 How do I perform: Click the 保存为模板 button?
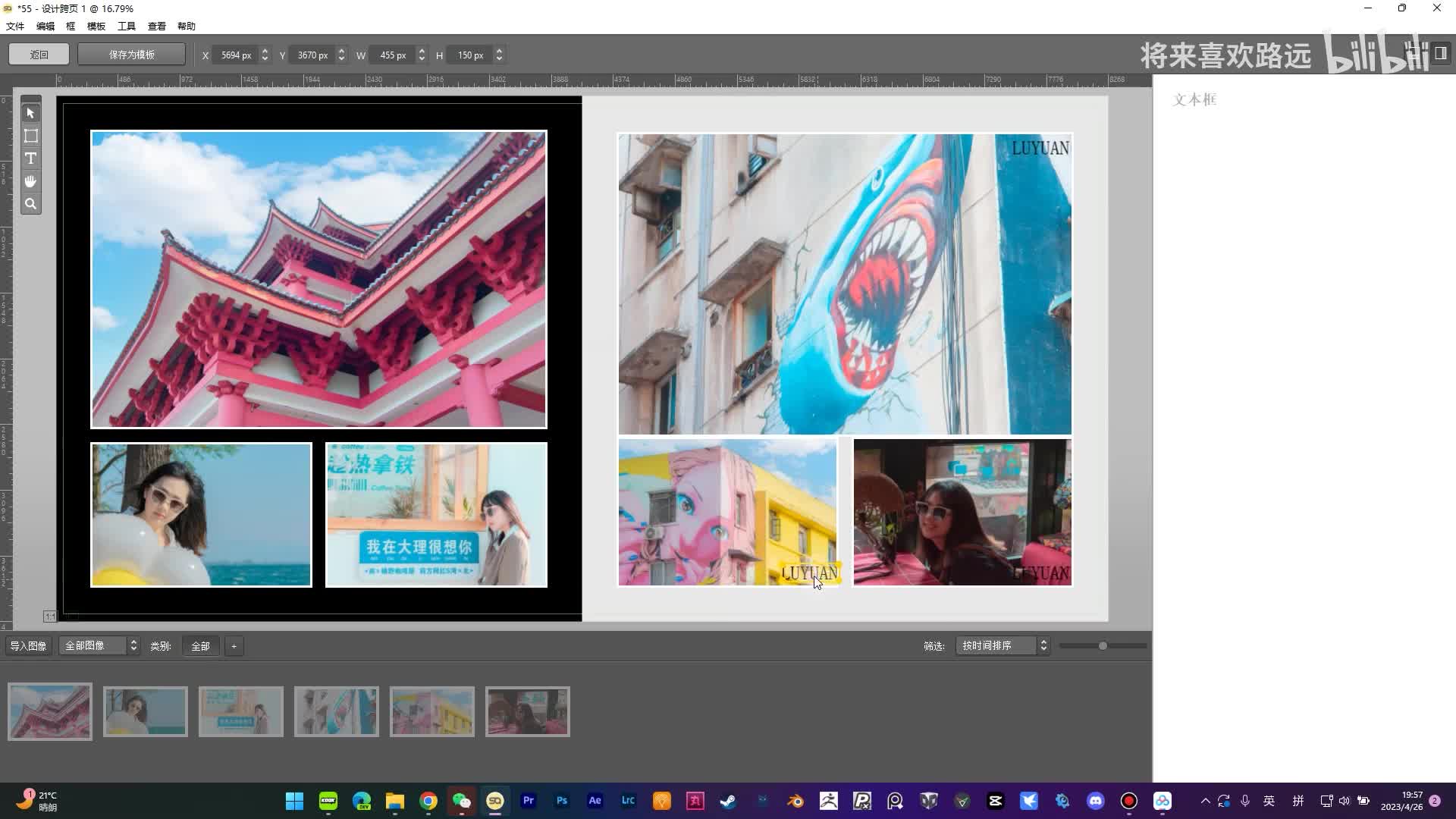[131, 55]
